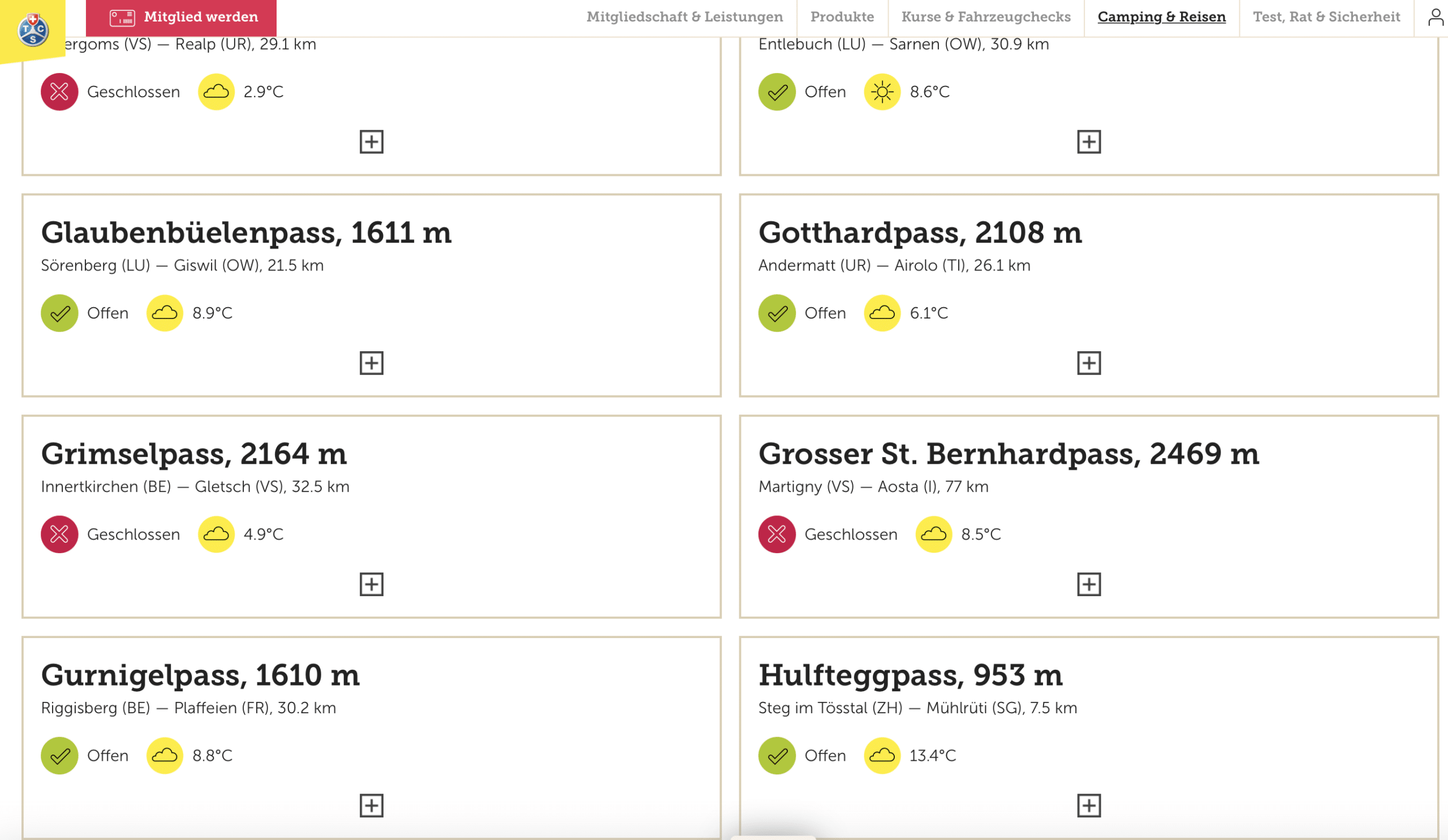Open the Camping & Reisen menu
Viewport: 1448px width, 840px height.
(1161, 17)
